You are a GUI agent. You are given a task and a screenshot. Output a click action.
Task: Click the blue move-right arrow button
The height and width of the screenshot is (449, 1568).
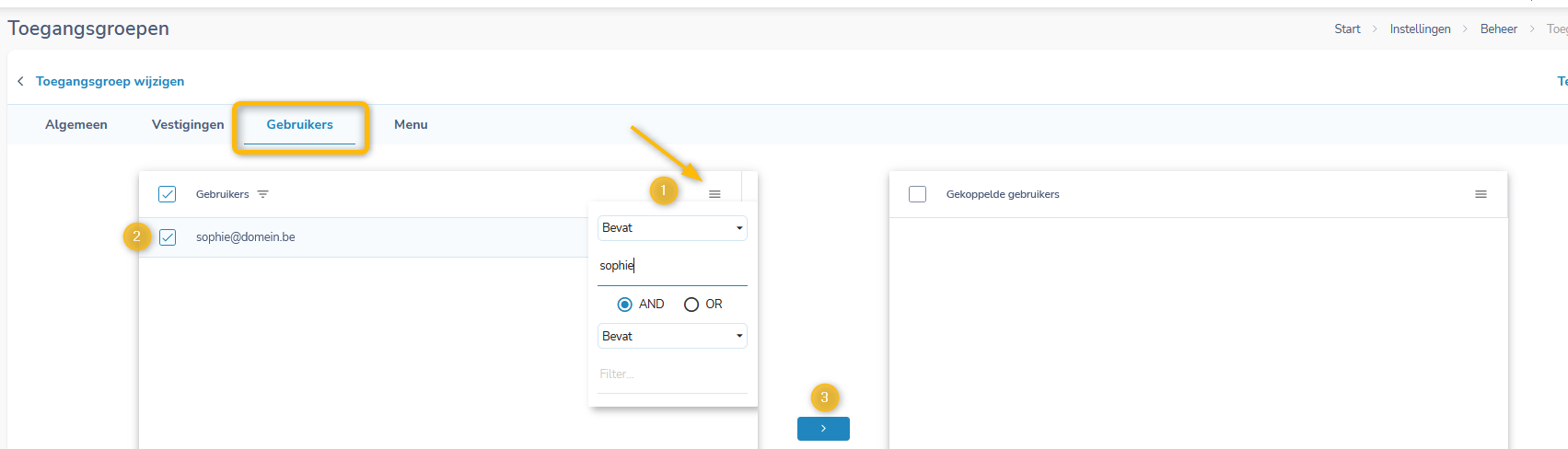(x=823, y=429)
